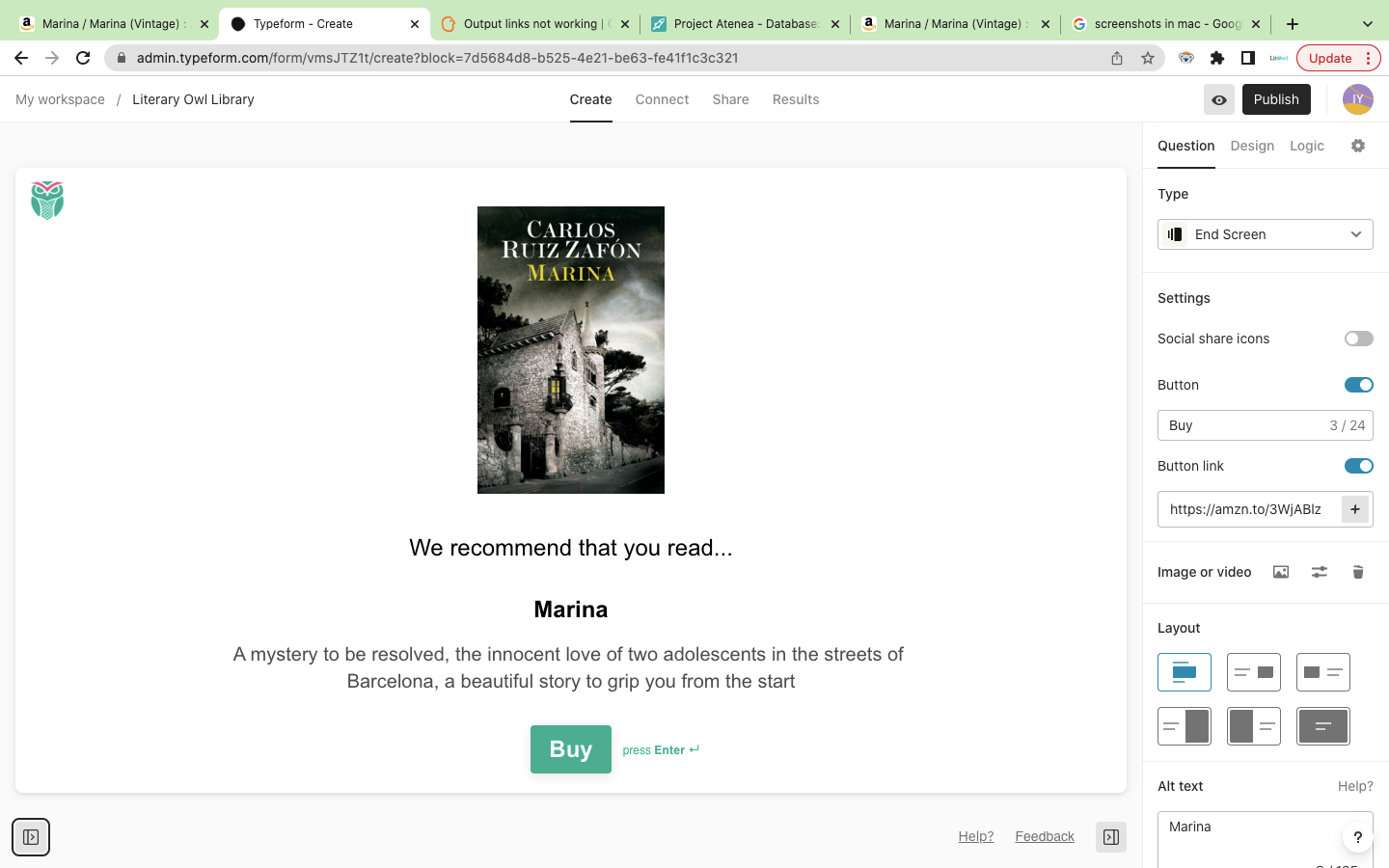Screen dimensions: 1389x868
Task: Click the browser back arrow
Action: [x=21, y=58]
